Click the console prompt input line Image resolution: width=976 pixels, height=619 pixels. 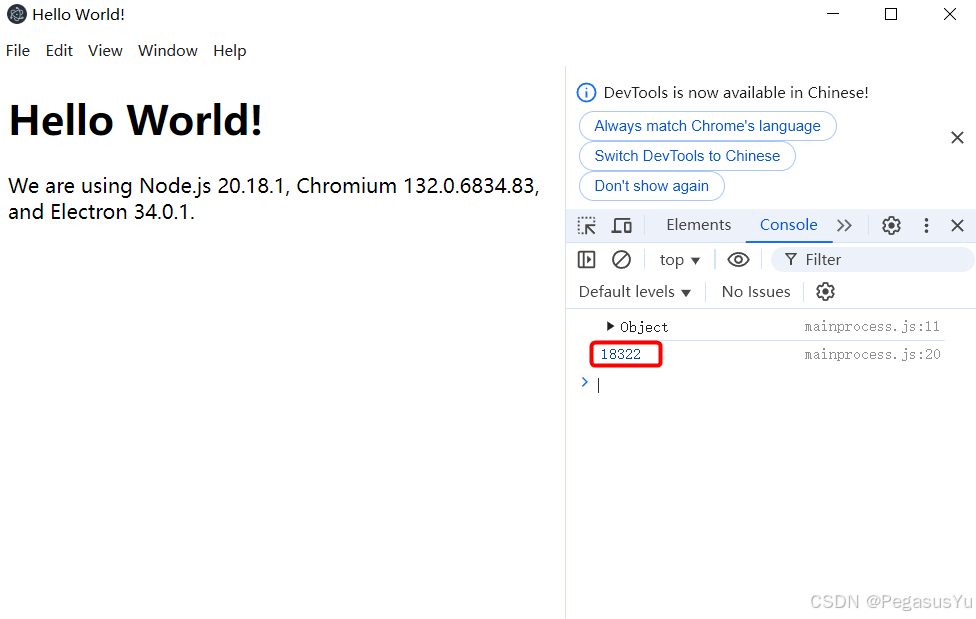coord(771,385)
